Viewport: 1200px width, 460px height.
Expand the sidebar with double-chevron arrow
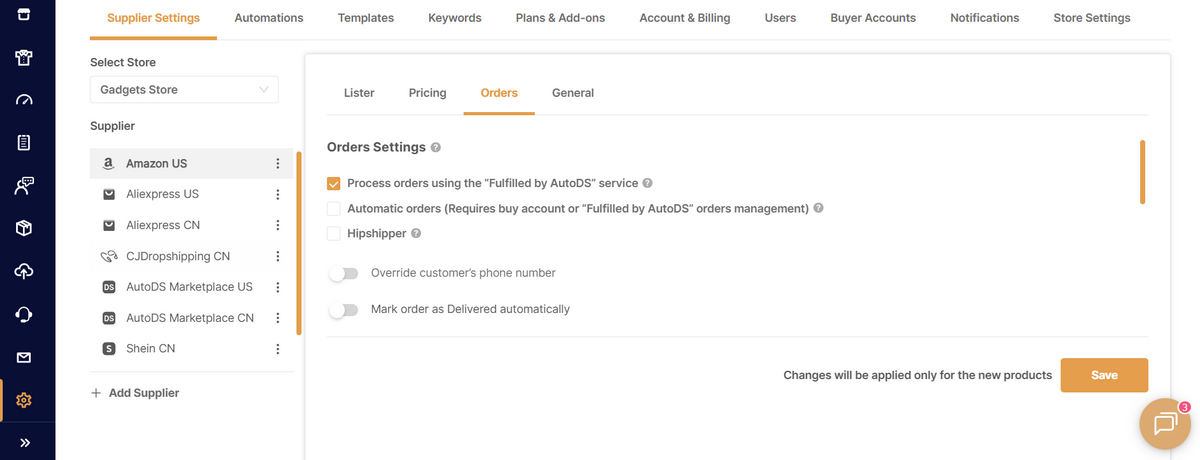[25, 442]
